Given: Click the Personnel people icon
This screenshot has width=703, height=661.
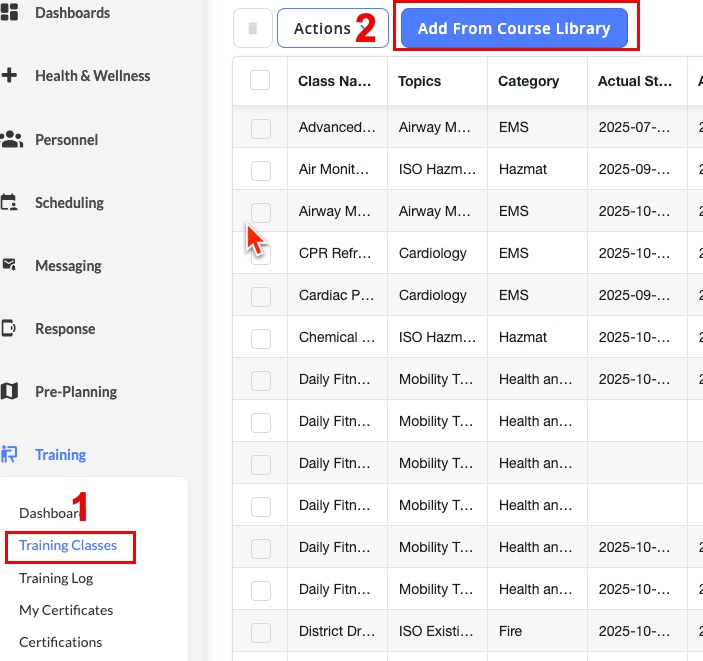Looking at the screenshot, I should click(10, 140).
